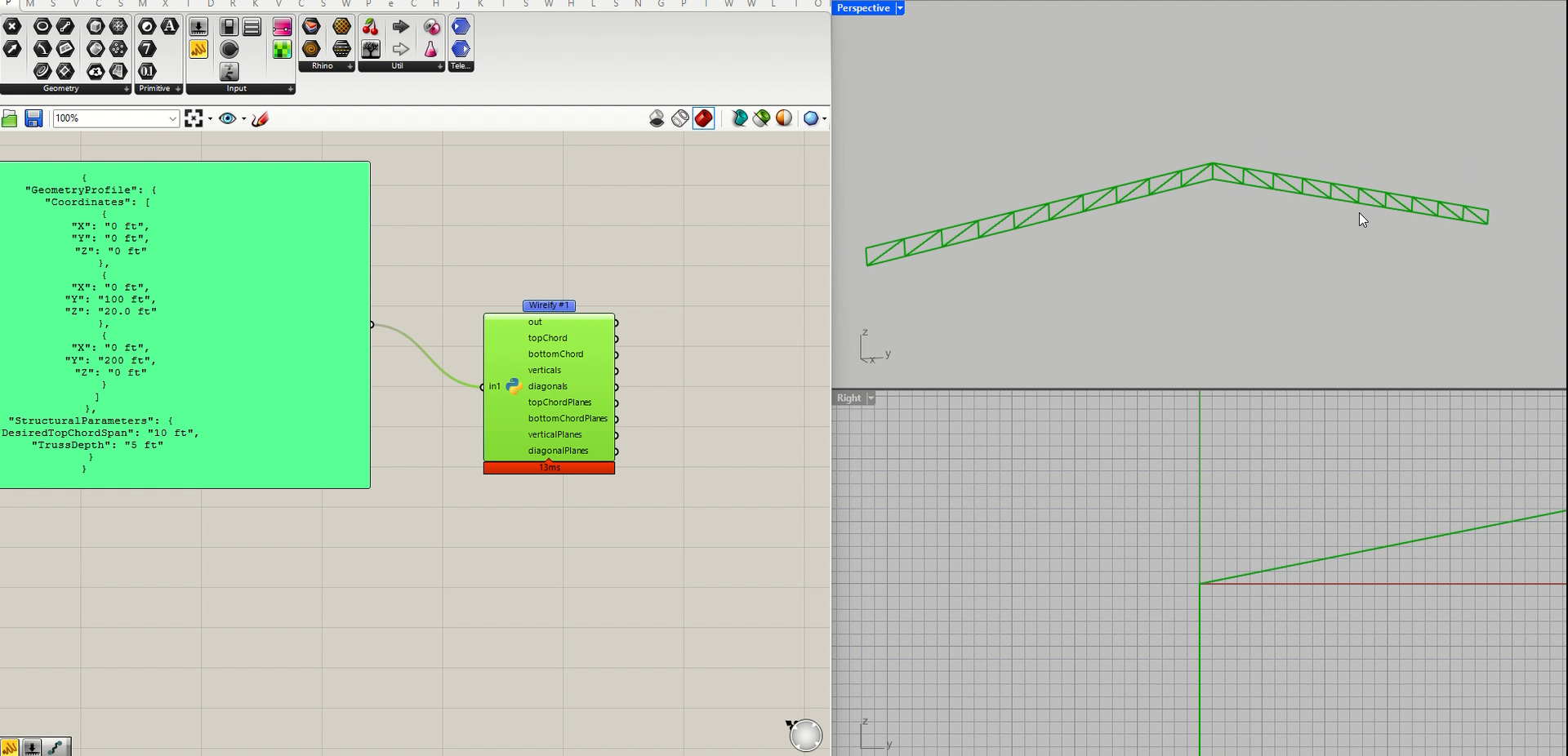
Task: Click the topChord output on Wireify
Action: tap(547, 338)
